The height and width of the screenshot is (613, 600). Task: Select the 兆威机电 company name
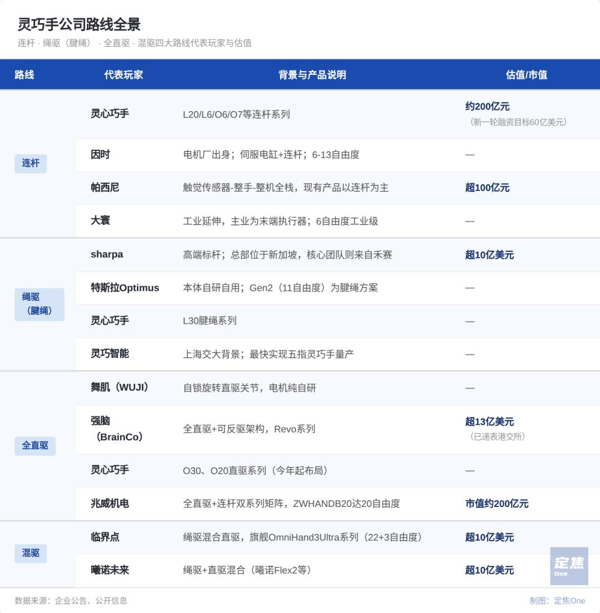pos(109,504)
